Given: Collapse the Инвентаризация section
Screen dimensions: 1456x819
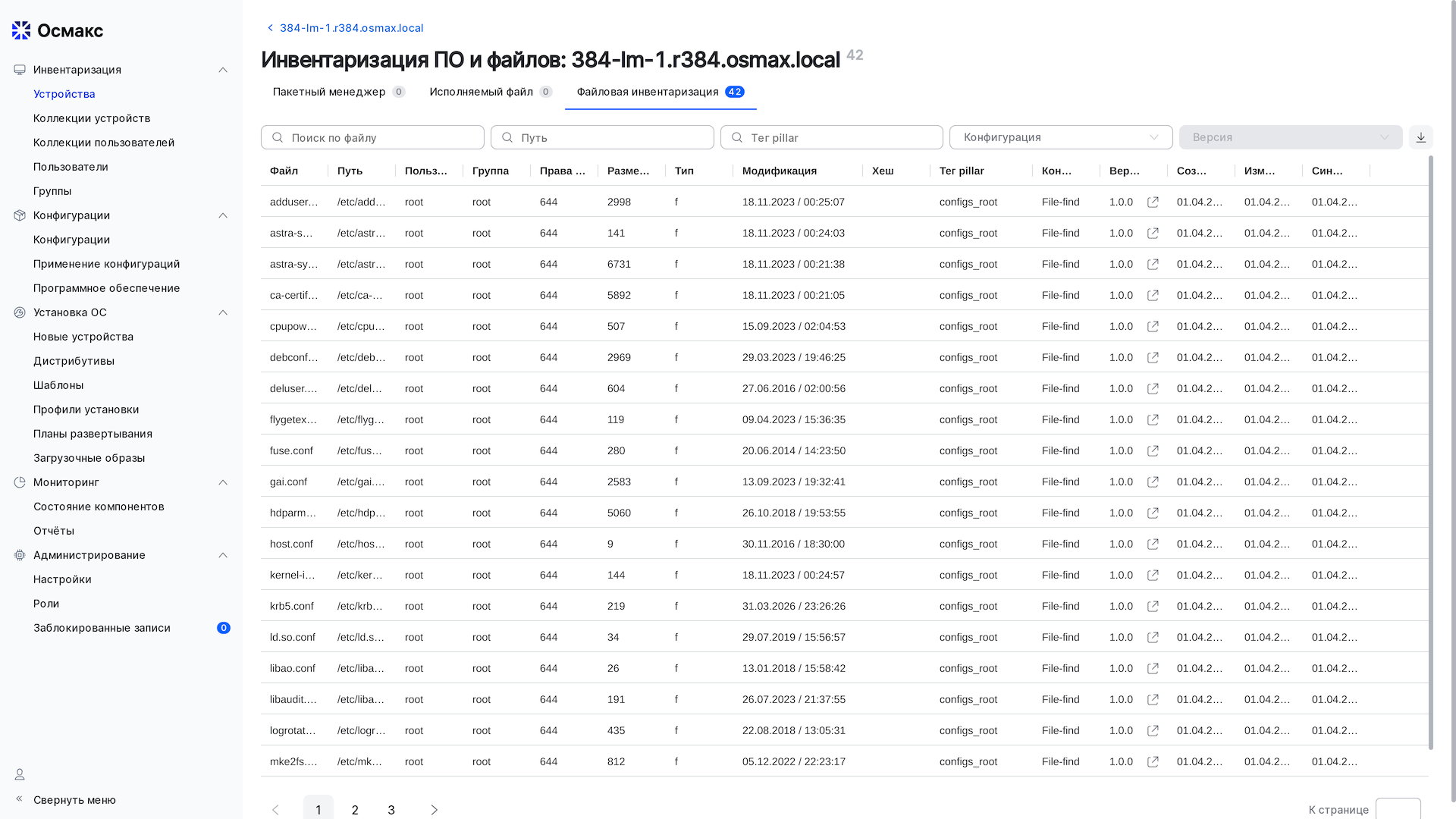Looking at the screenshot, I should [223, 69].
